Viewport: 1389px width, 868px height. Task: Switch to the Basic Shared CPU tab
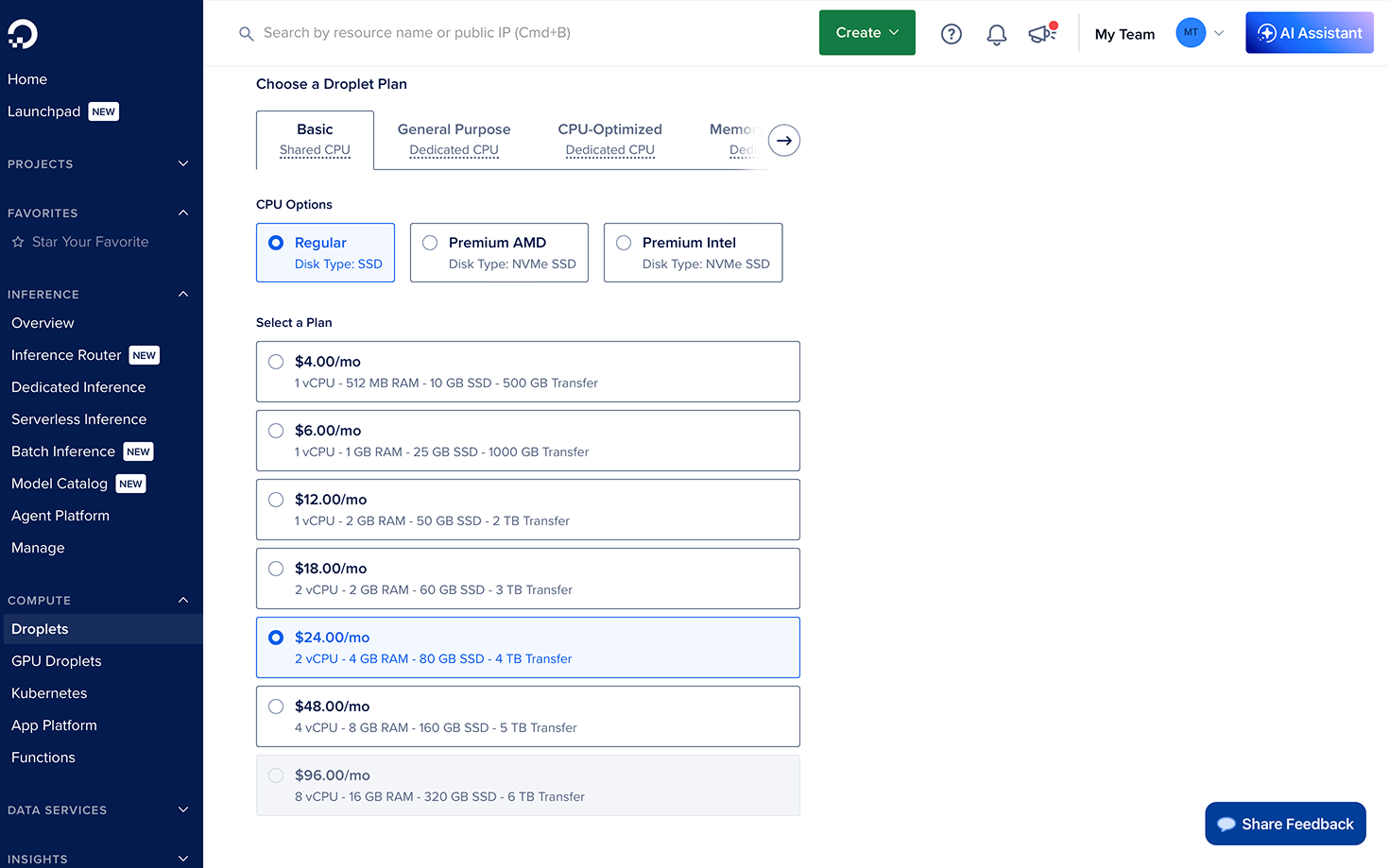pos(315,140)
